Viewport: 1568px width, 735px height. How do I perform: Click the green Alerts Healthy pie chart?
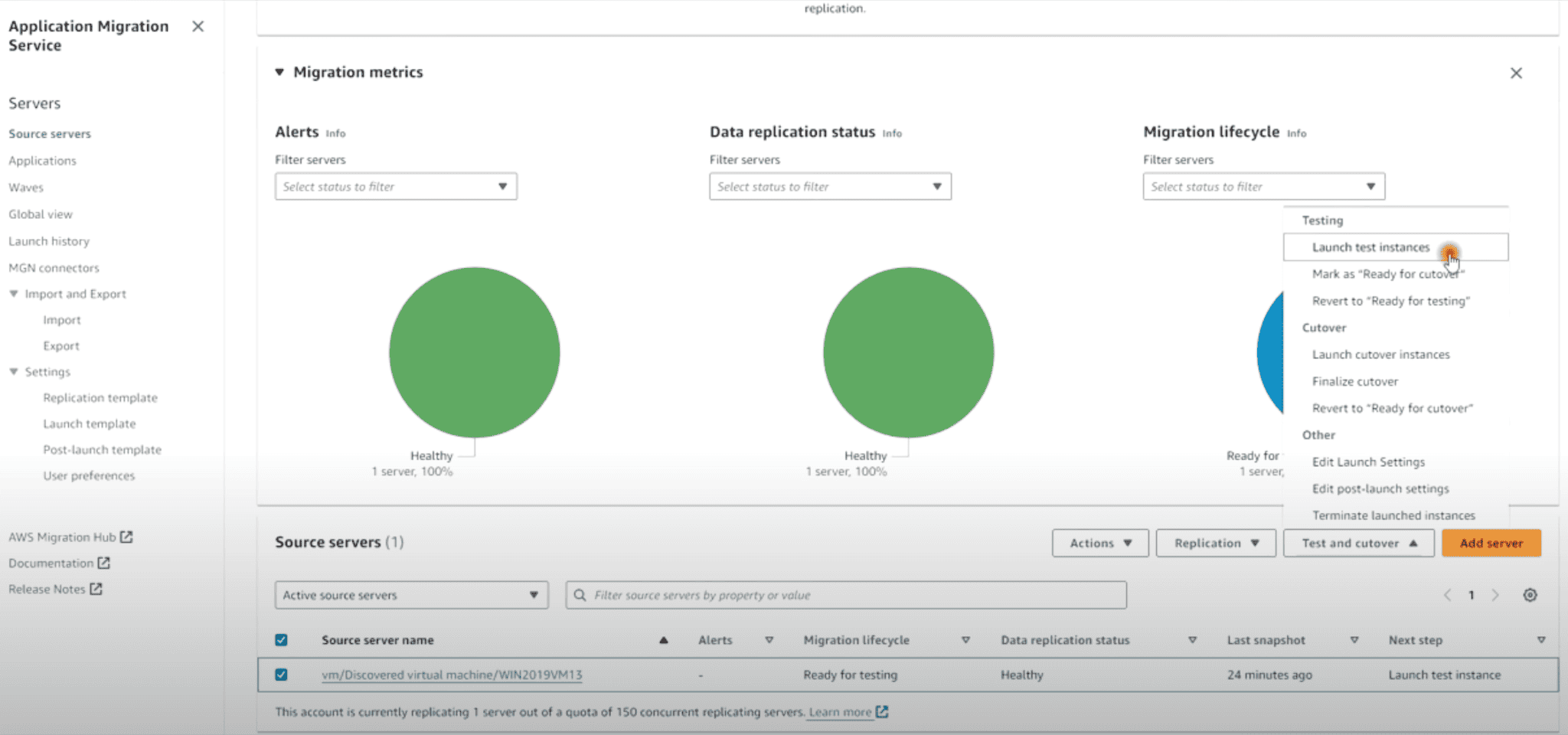pos(475,352)
